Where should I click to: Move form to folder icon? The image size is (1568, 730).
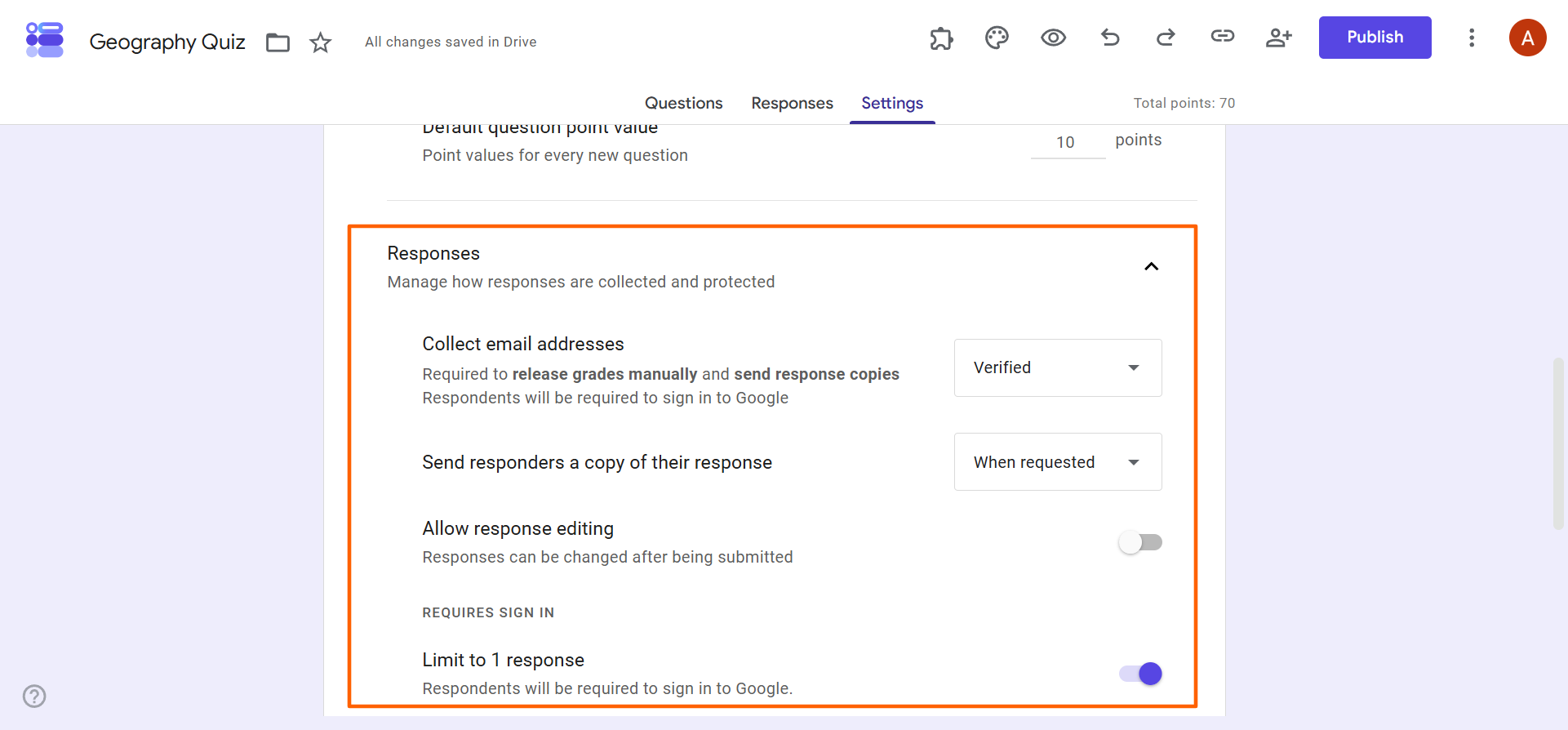point(278,42)
